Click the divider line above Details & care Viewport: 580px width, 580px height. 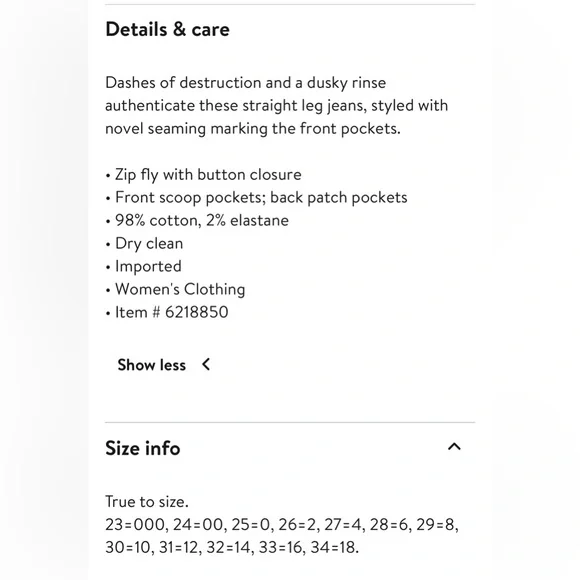pyautogui.click(x=290, y=4)
